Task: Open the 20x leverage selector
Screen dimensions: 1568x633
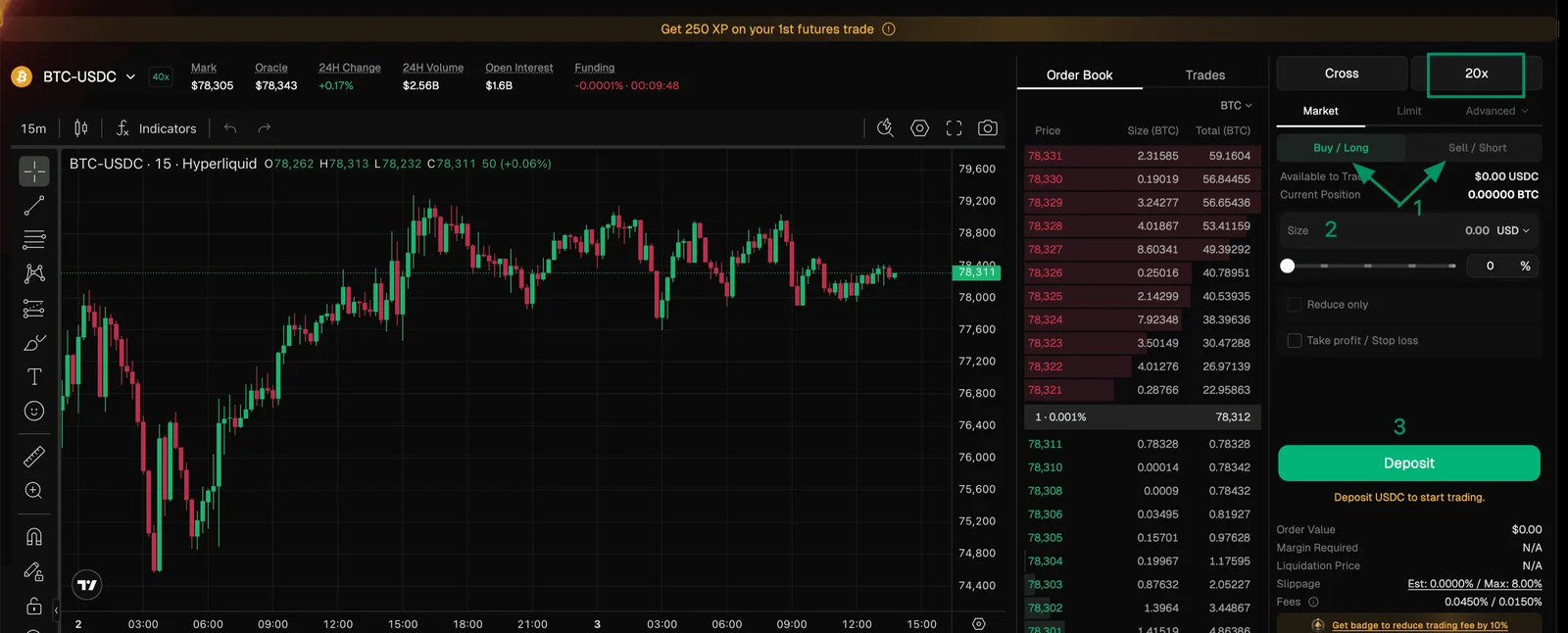Action: pyautogui.click(x=1476, y=73)
